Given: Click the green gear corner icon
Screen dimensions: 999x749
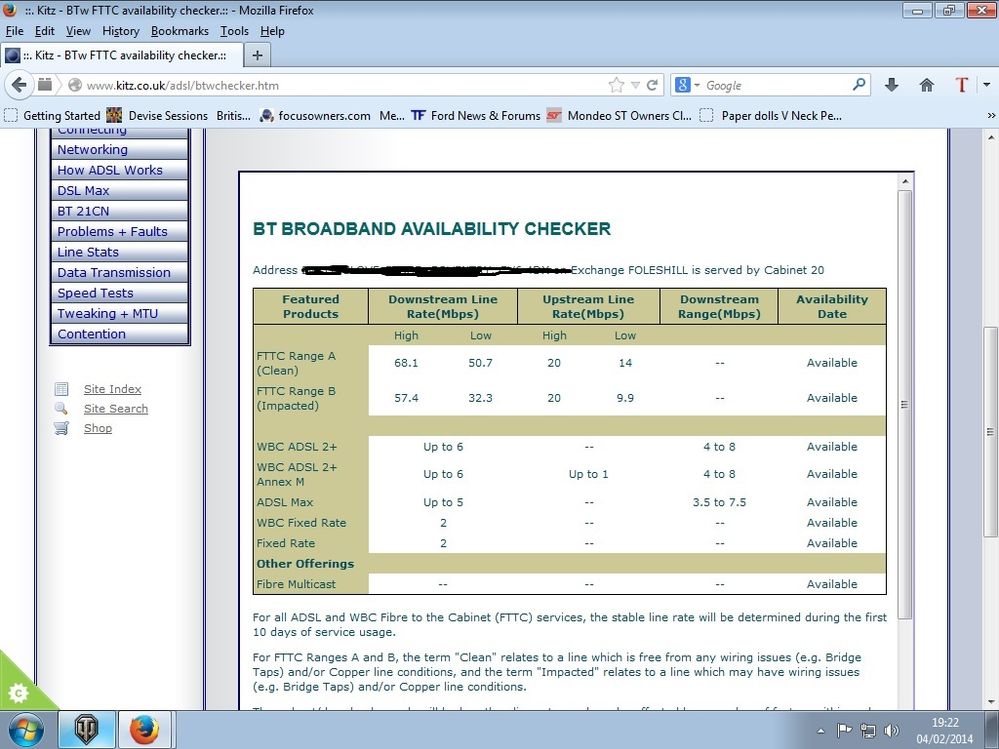Looking at the screenshot, I should 18,692.
